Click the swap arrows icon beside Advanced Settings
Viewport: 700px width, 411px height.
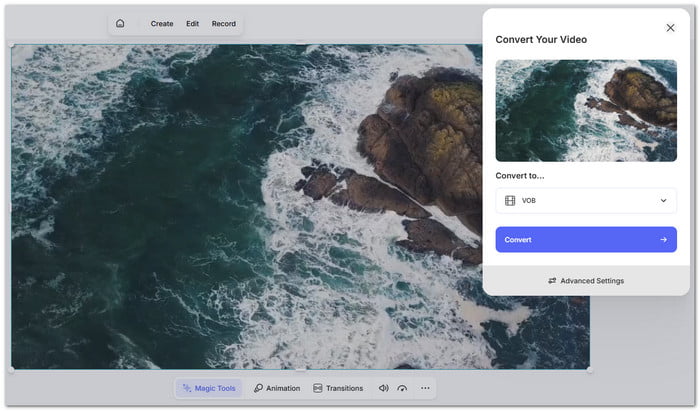click(x=552, y=281)
